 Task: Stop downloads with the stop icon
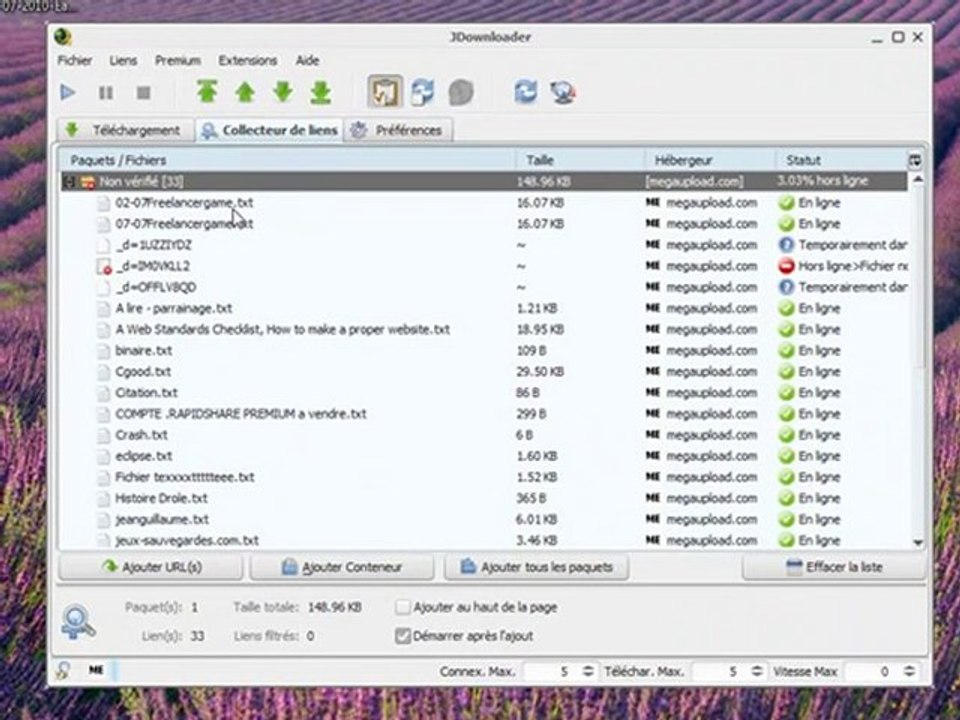pos(143,92)
